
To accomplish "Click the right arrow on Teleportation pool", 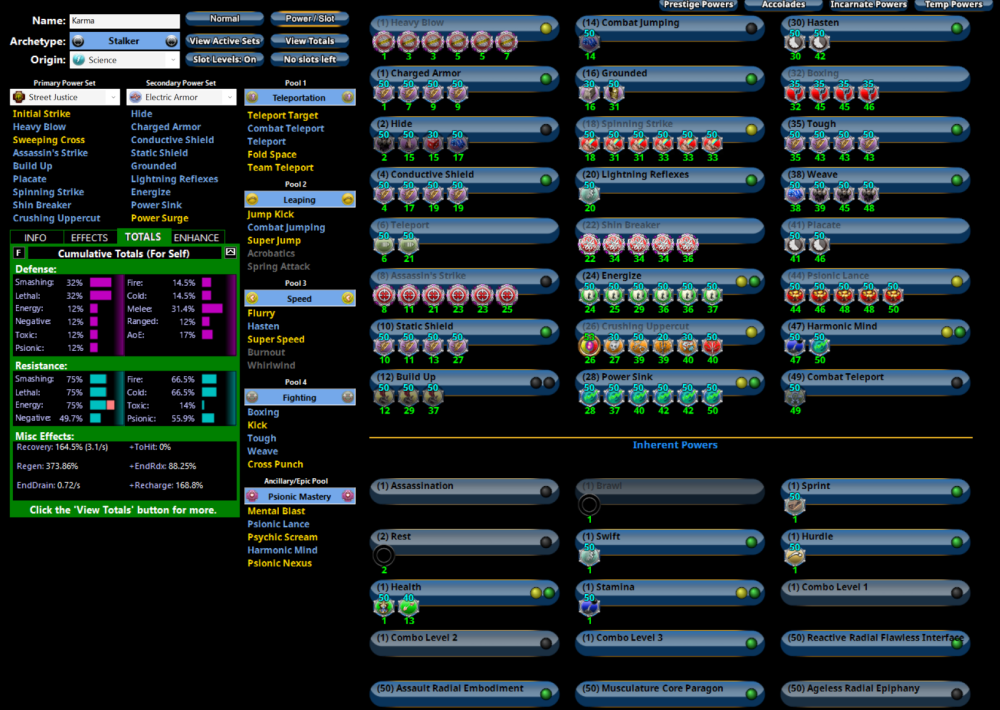I will (348, 98).
